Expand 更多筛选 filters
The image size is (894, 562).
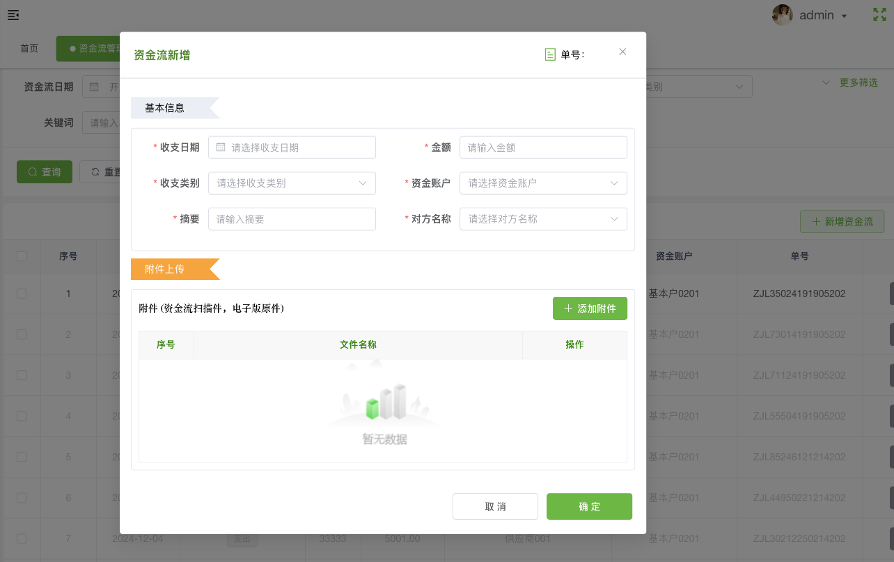tap(850, 83)
